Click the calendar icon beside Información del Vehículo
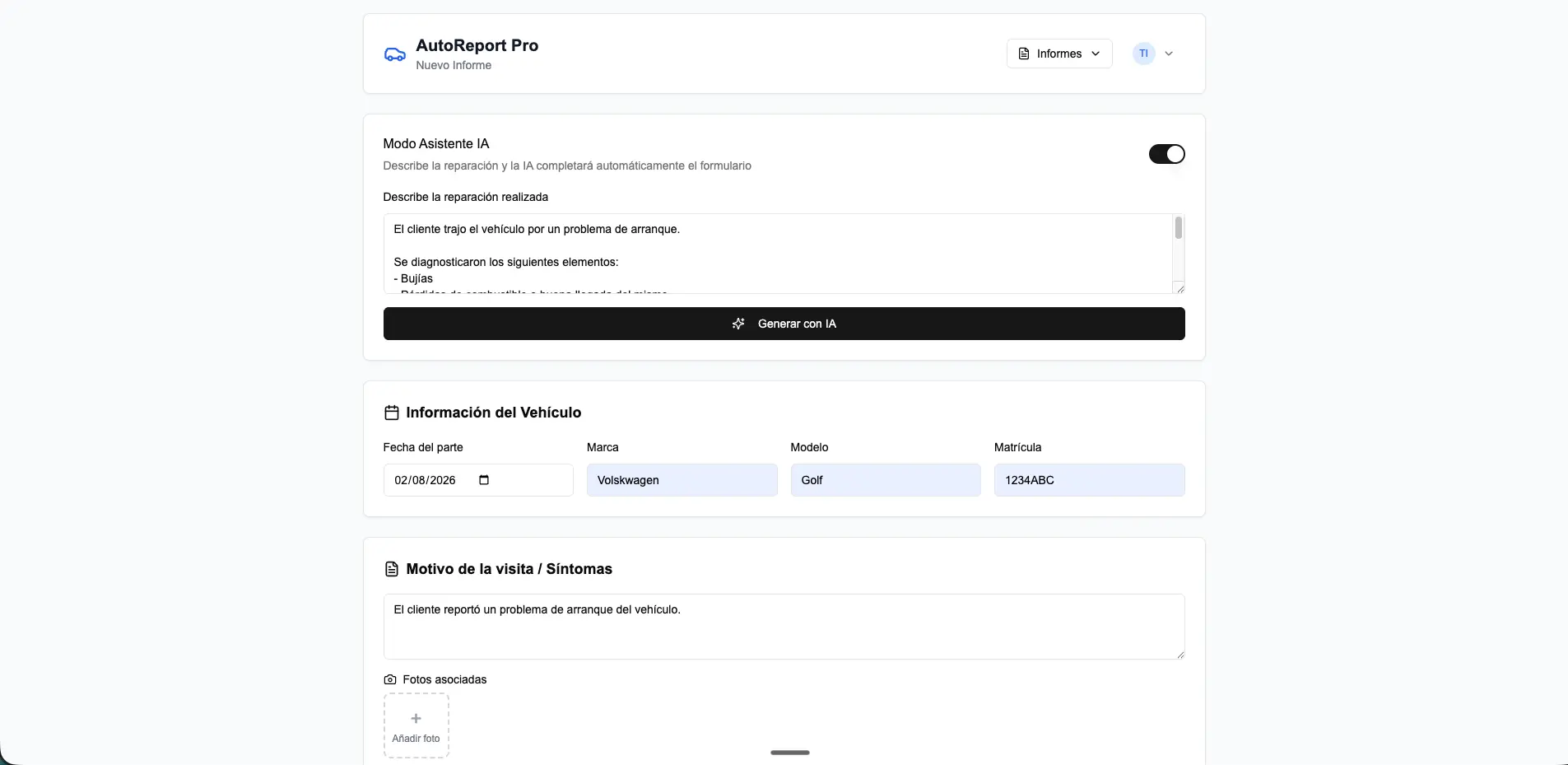 (x=392, y=413)
